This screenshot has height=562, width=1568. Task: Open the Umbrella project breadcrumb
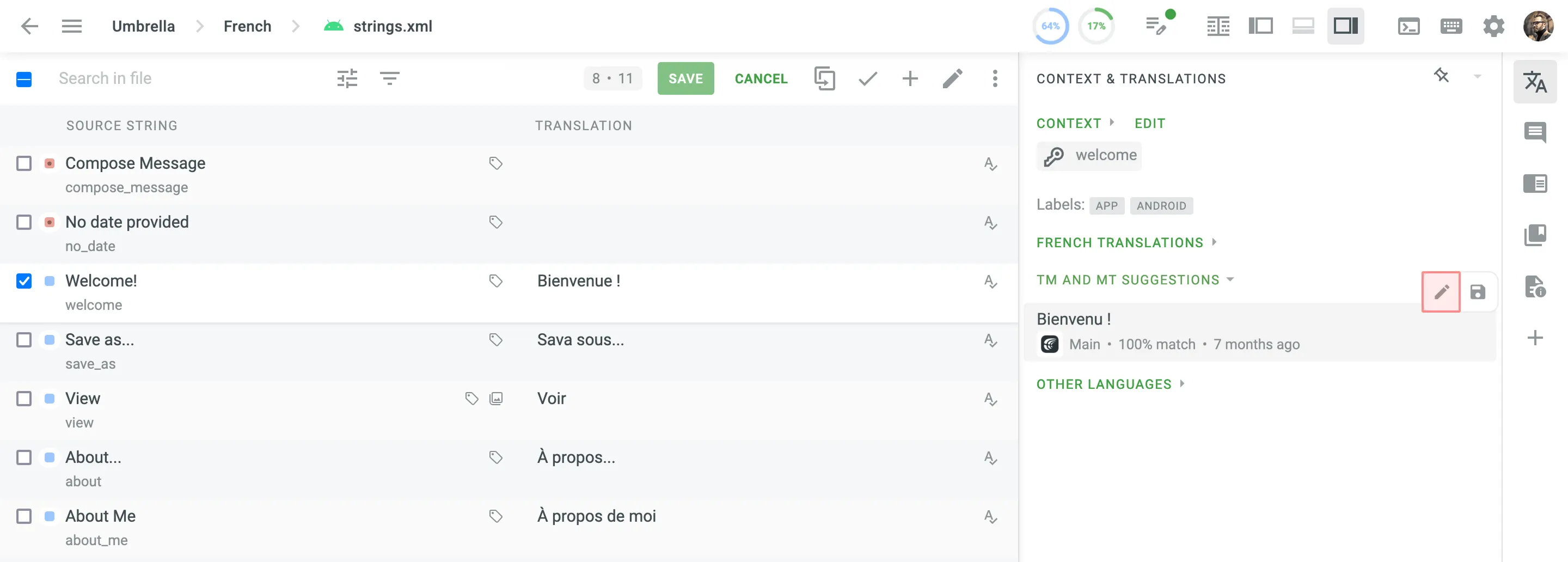(x=143, y=26)
